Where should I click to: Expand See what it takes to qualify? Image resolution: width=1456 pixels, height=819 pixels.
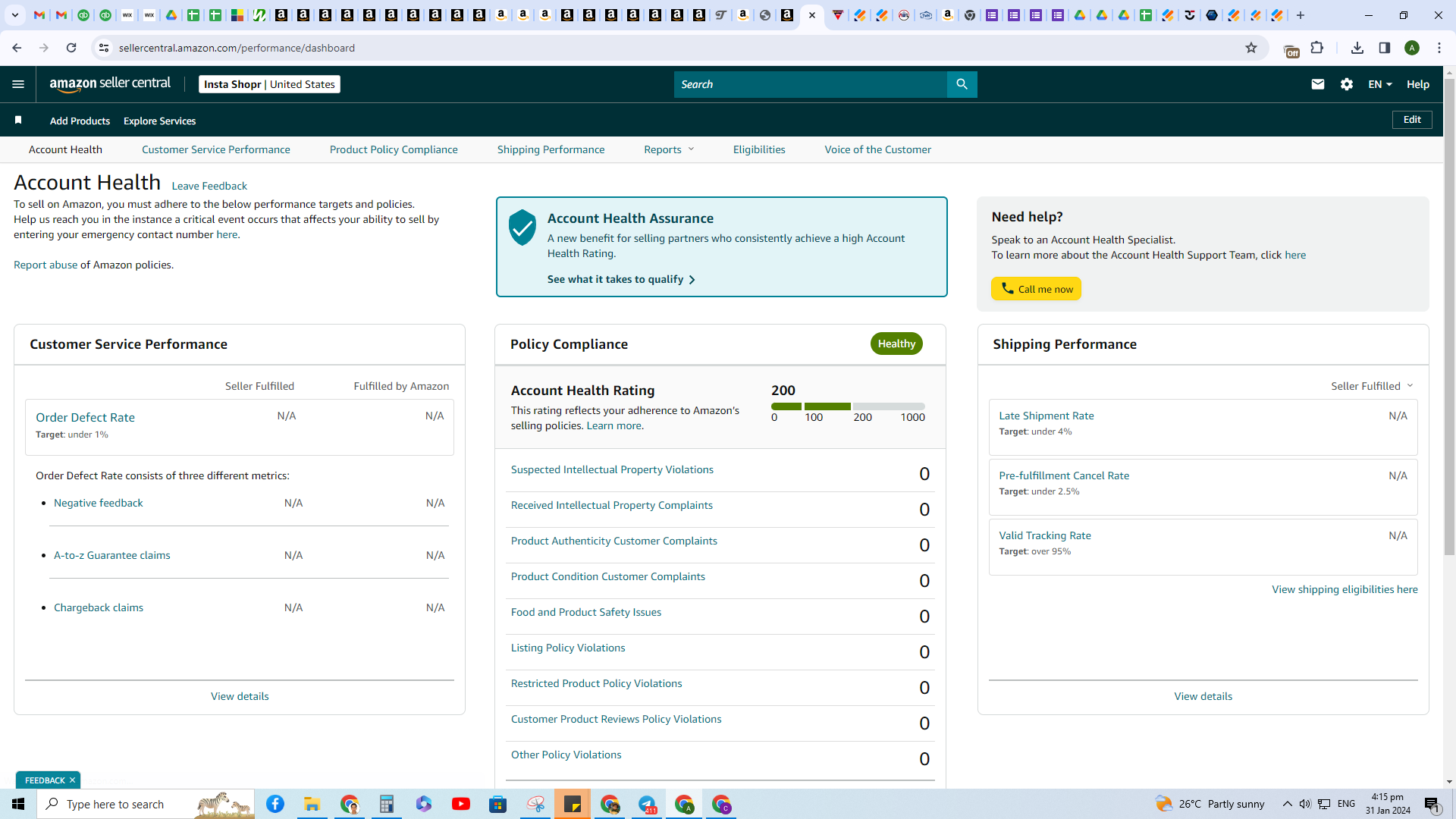(621, 279)
